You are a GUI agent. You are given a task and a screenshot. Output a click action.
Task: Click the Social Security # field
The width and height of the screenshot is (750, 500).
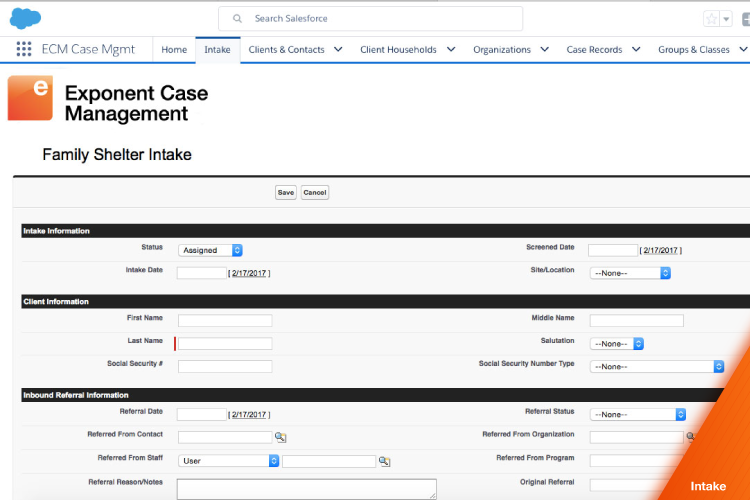(225, 367)
